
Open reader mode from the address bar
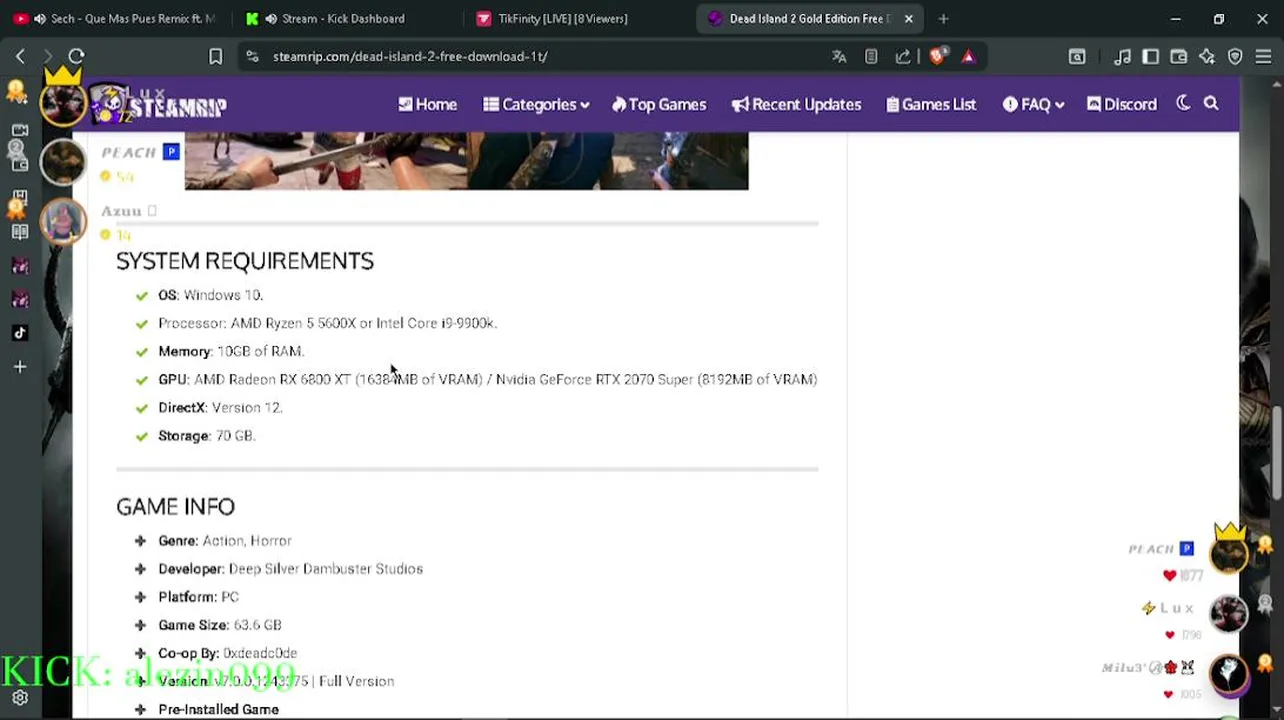point(871,57)
